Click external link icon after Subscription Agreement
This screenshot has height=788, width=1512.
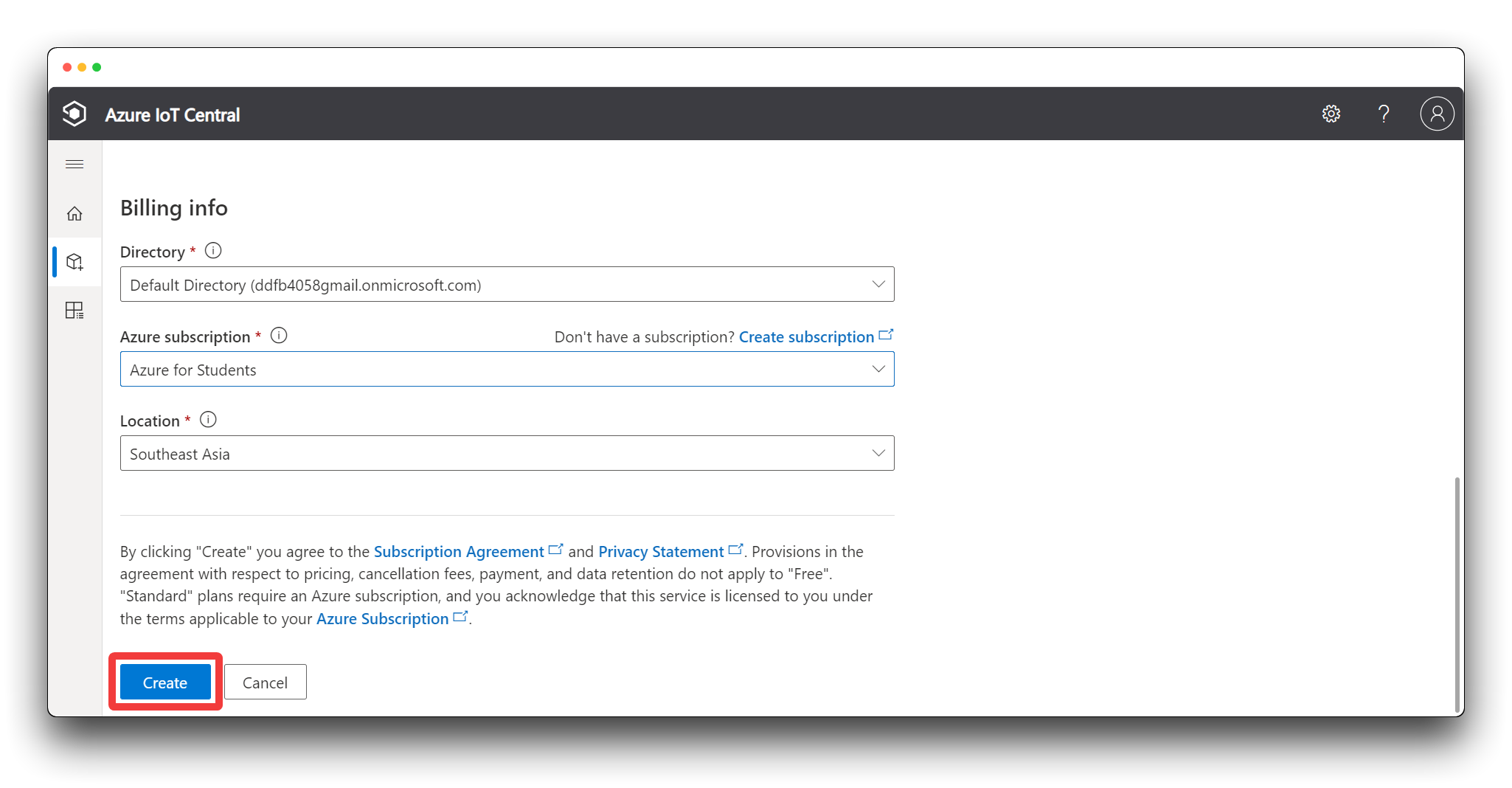556,550
